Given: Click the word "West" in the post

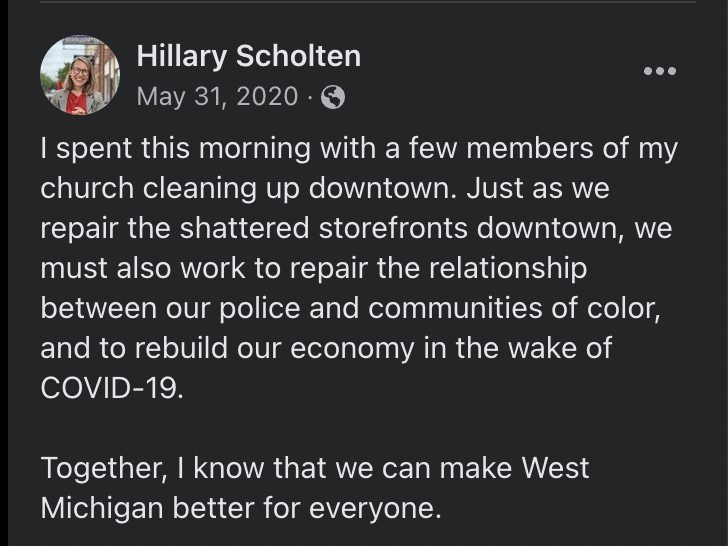Looking at the screenshot, I should 555,468.
